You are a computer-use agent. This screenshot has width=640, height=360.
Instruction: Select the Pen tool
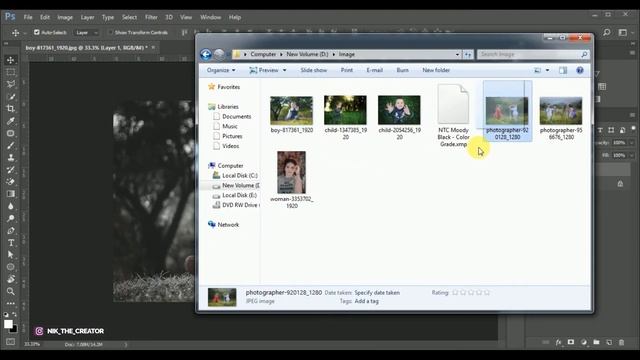coord(11,231)
